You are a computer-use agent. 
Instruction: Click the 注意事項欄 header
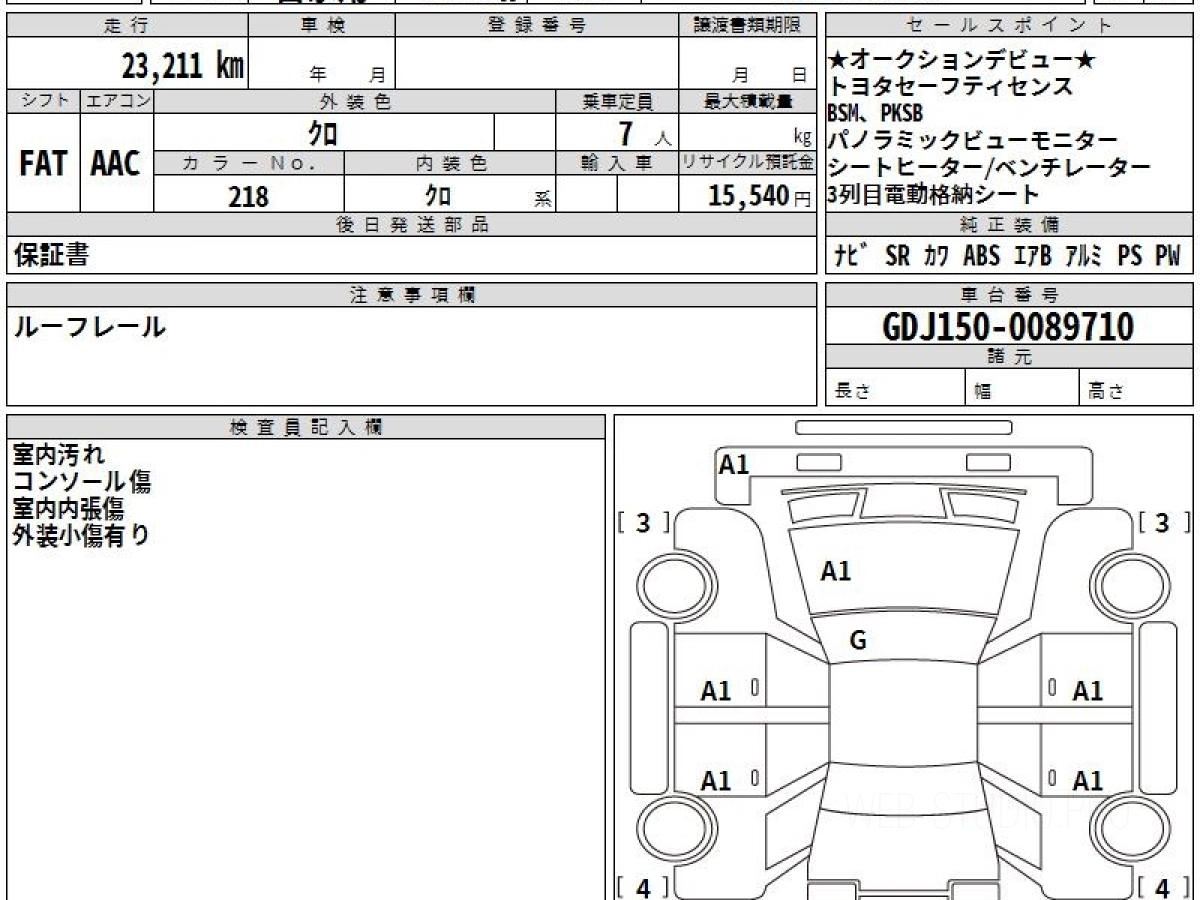(412, 295)
